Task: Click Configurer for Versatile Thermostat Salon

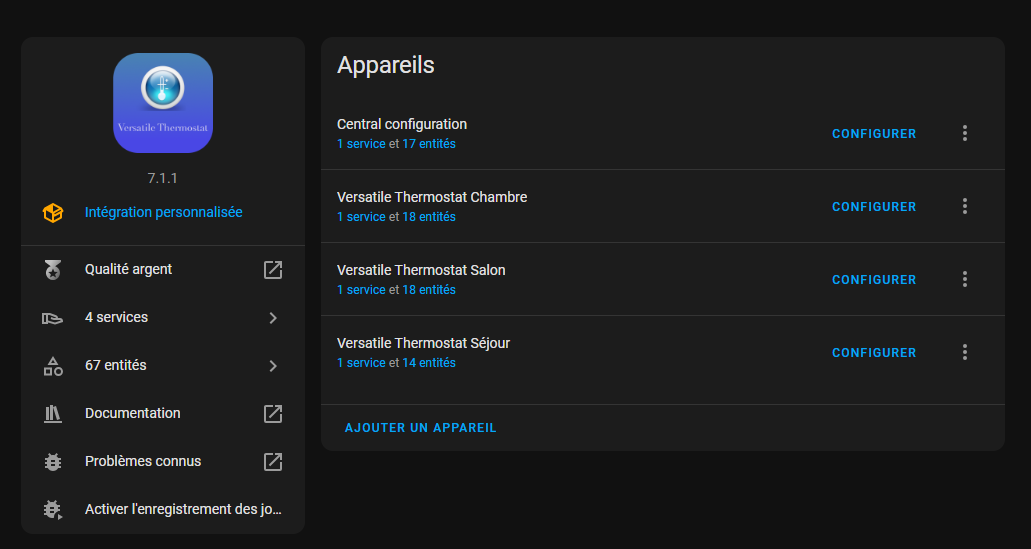Action: [x=874, y=279]
